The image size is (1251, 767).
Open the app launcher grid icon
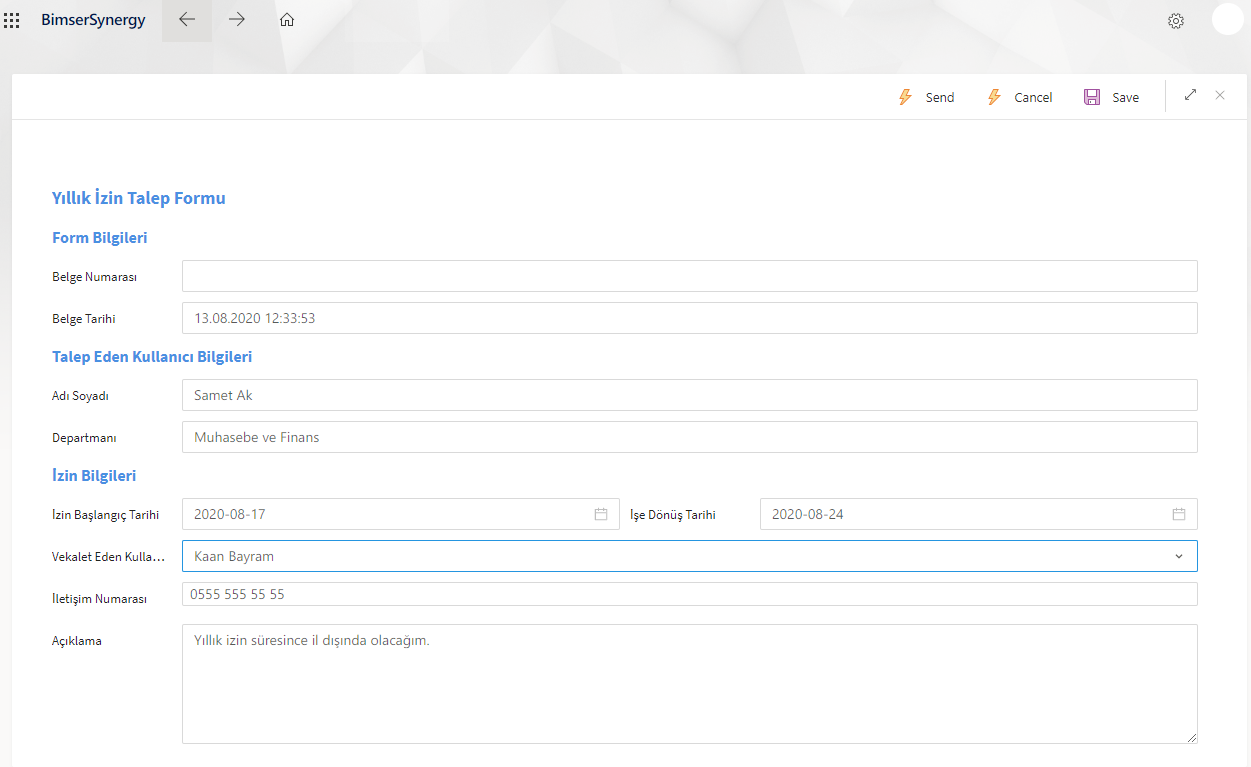12,20
